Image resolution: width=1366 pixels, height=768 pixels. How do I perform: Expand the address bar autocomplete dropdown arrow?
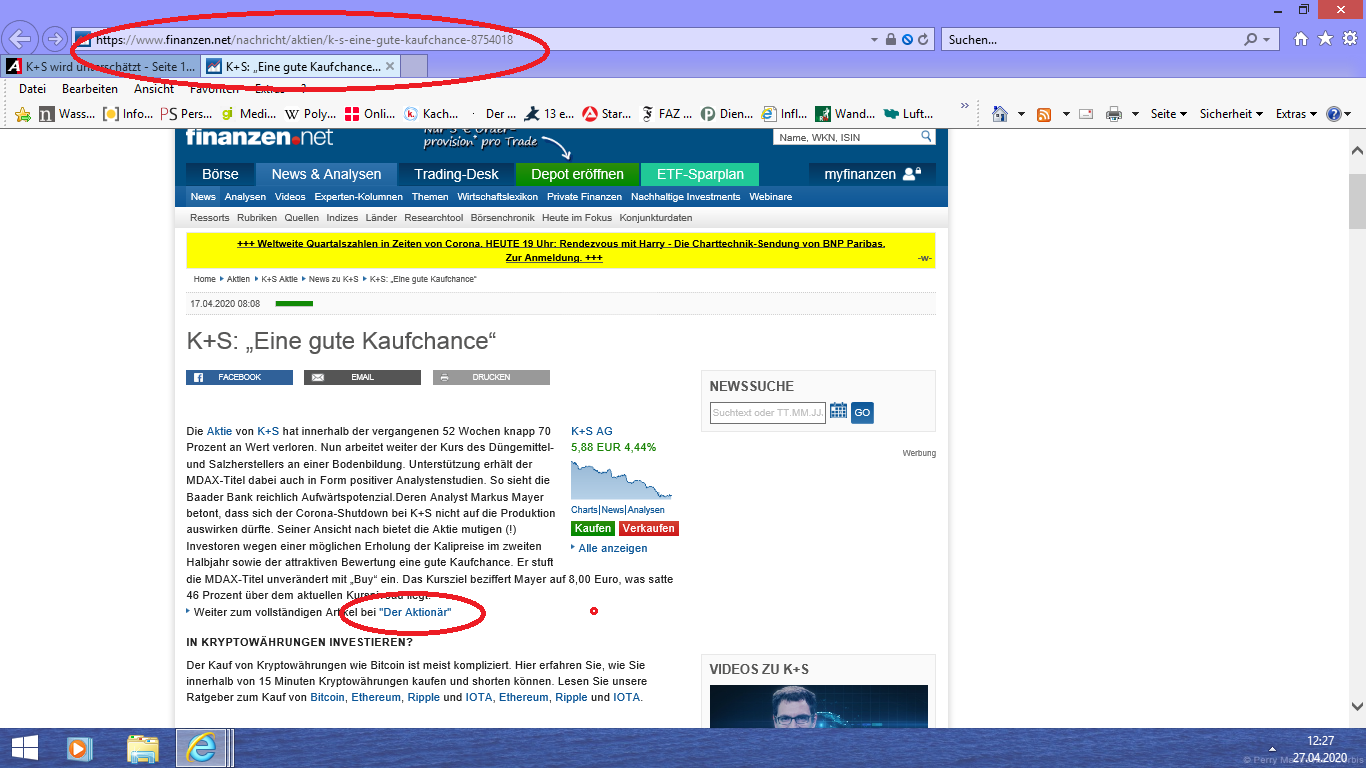874,40
